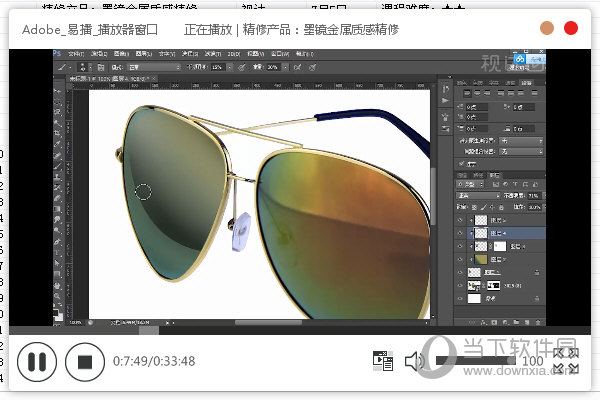Open the first paragraph panel dropdown set to 无
This screenshot has height=400, width=600.
click(522, 141)
